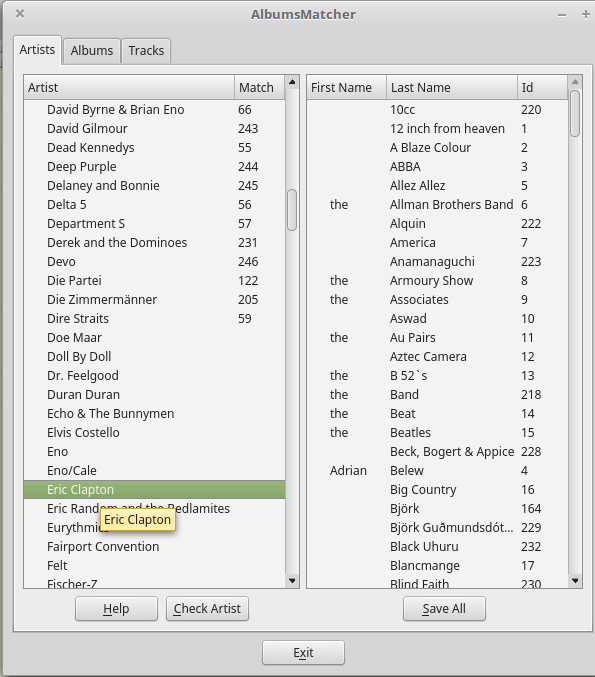595x677 pixels.
Task: Select Department S artist row
Action: pyautogui.click(x=155, y=224)
